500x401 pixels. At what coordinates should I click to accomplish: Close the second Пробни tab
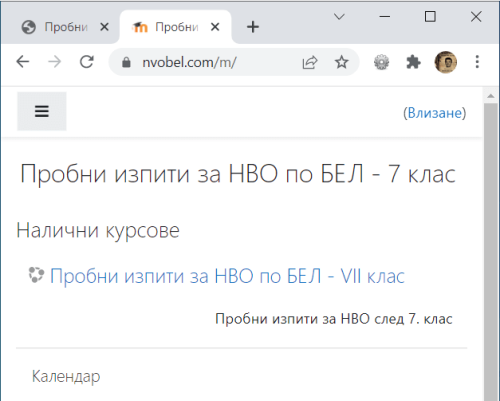coord(215,27)
